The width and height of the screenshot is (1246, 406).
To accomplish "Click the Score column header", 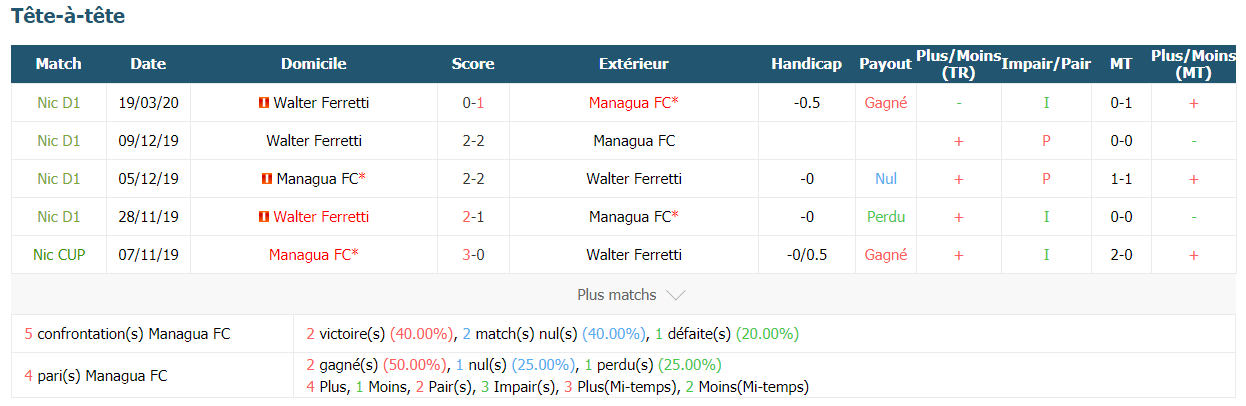I will coord(473,64).
